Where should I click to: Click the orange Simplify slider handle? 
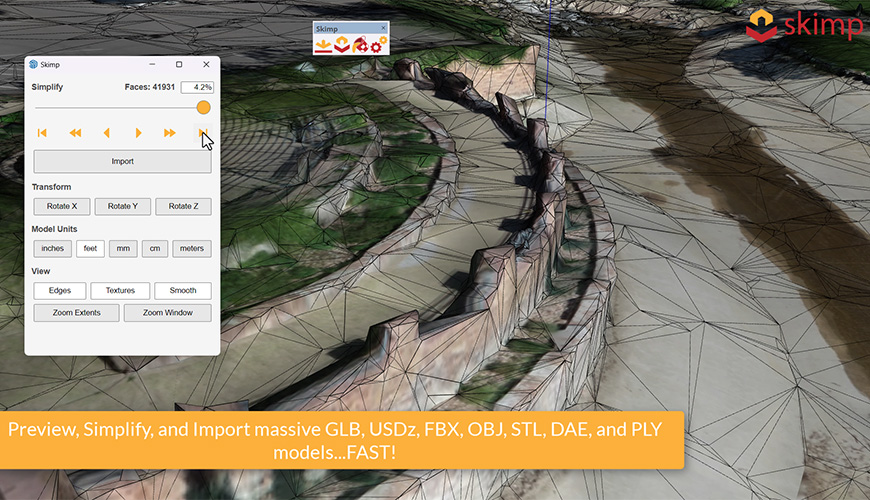[203, 107]
